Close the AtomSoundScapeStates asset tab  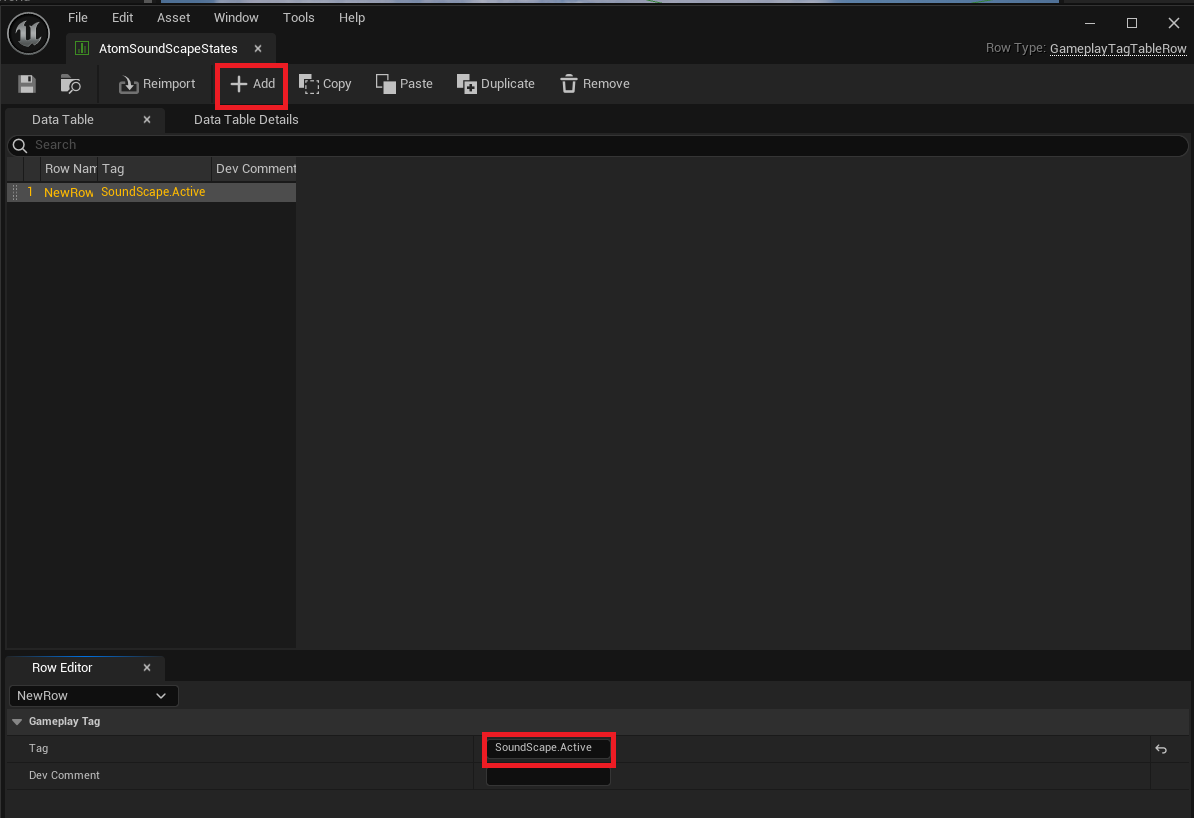pyautogui.click(x=258, y=48)
